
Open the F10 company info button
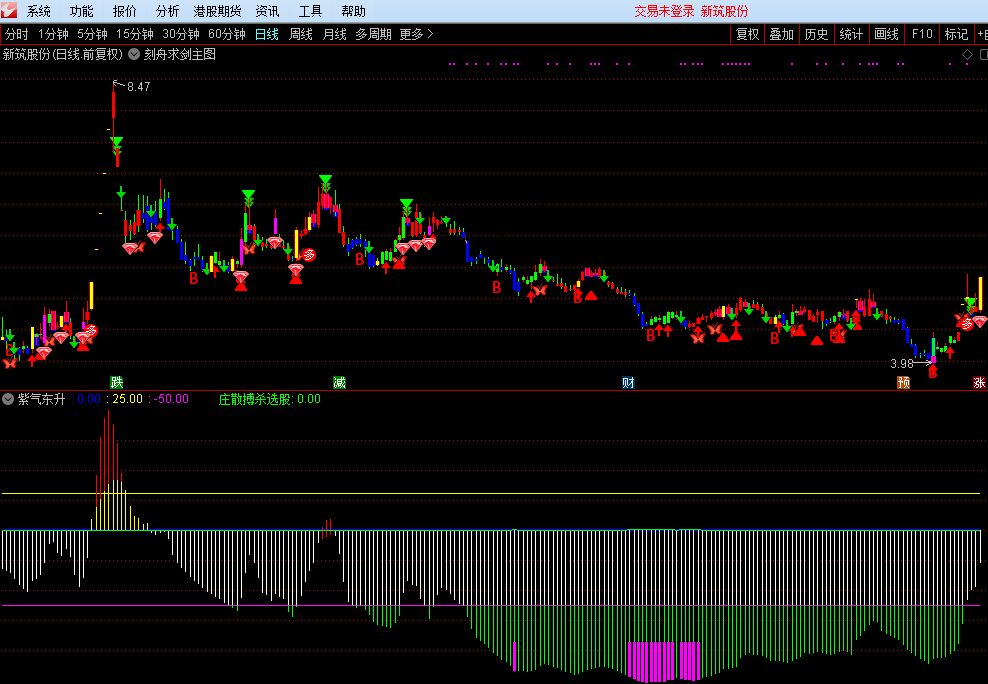[922, 34]
